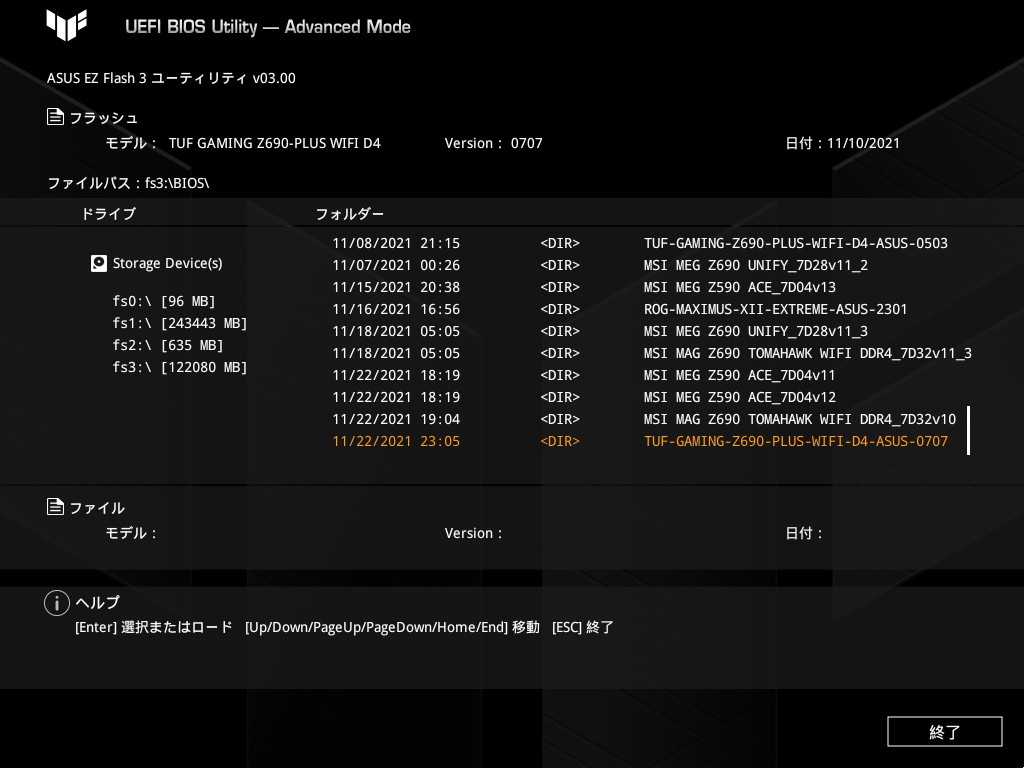This screenshot has height=768, width=1024.
Task: Click the Flash section document icon
Action: pos(56,117)
